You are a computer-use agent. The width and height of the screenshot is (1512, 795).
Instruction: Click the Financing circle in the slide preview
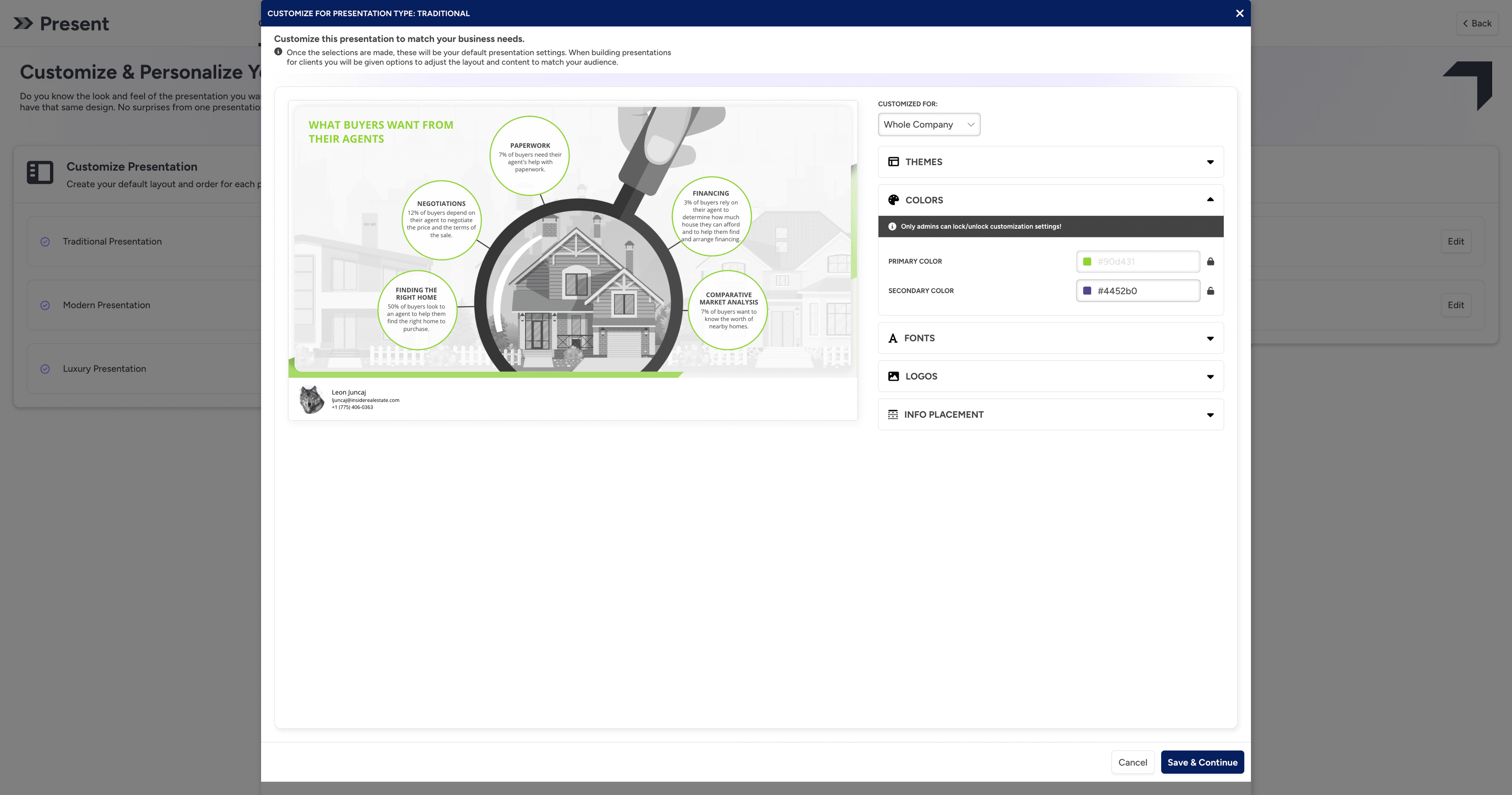pos(711,215)
